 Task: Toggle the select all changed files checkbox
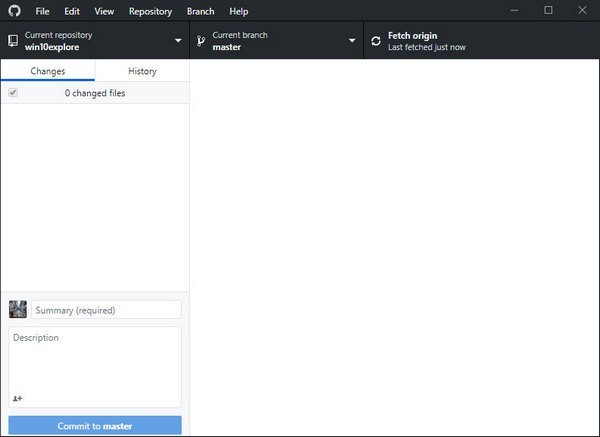13,93
